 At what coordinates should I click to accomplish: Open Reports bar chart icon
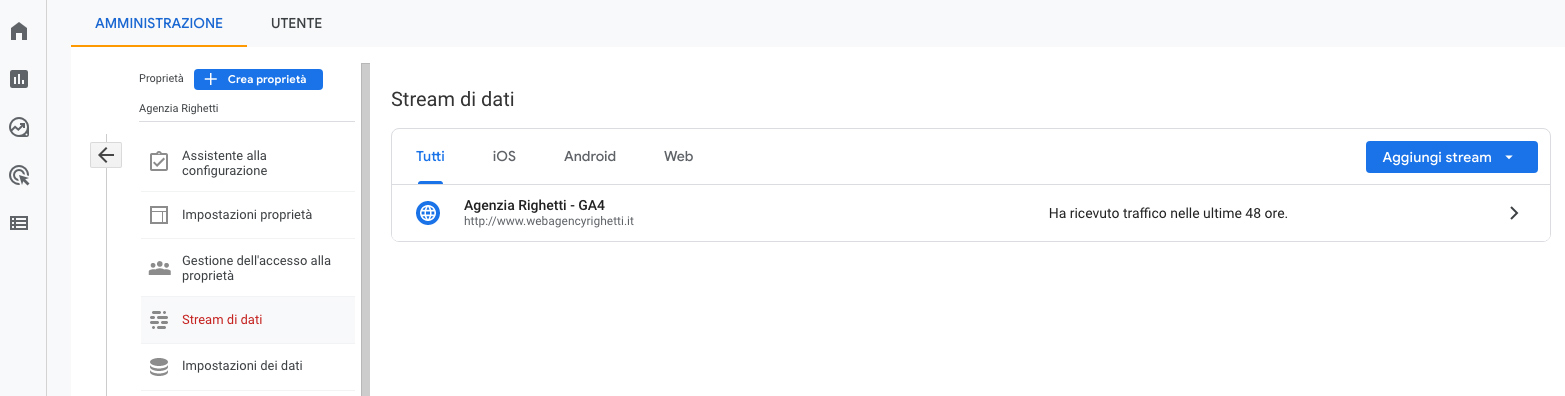click(x=19, y=79)
